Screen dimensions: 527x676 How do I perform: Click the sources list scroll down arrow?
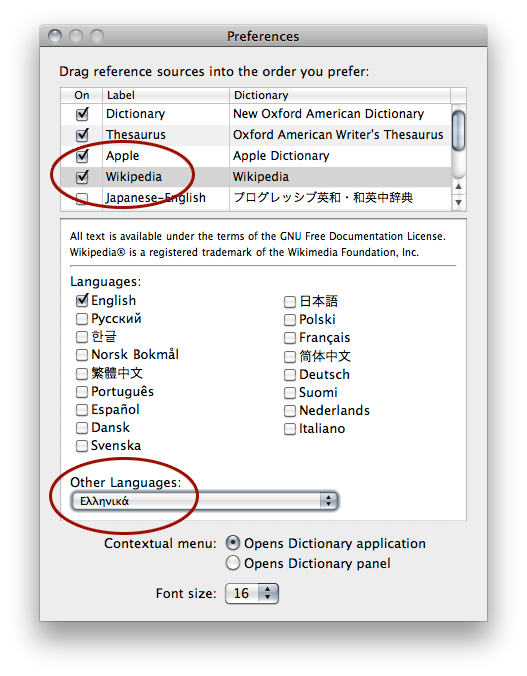coord(458,202)
